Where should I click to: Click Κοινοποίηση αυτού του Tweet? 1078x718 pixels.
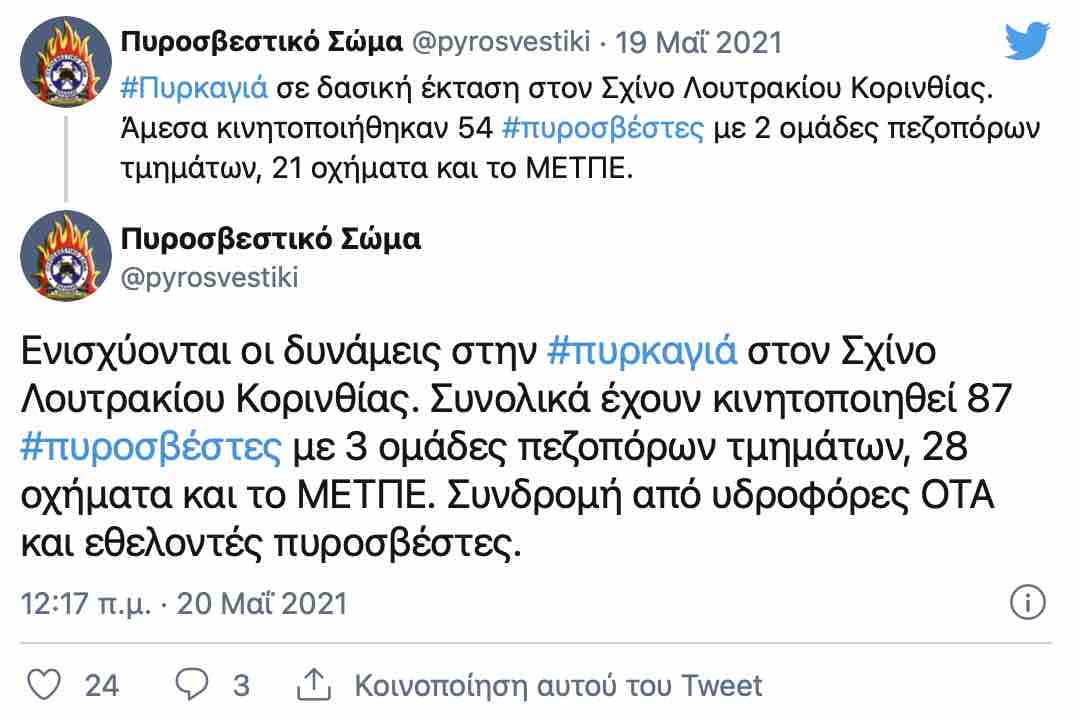pos(558,686)
